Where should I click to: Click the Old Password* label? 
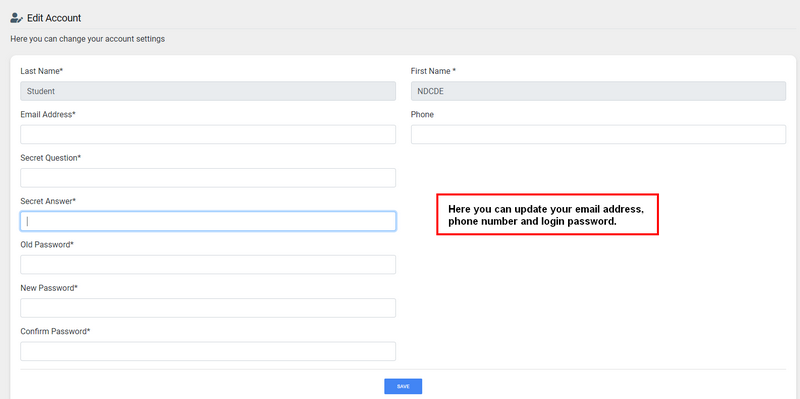coord(47,245)
